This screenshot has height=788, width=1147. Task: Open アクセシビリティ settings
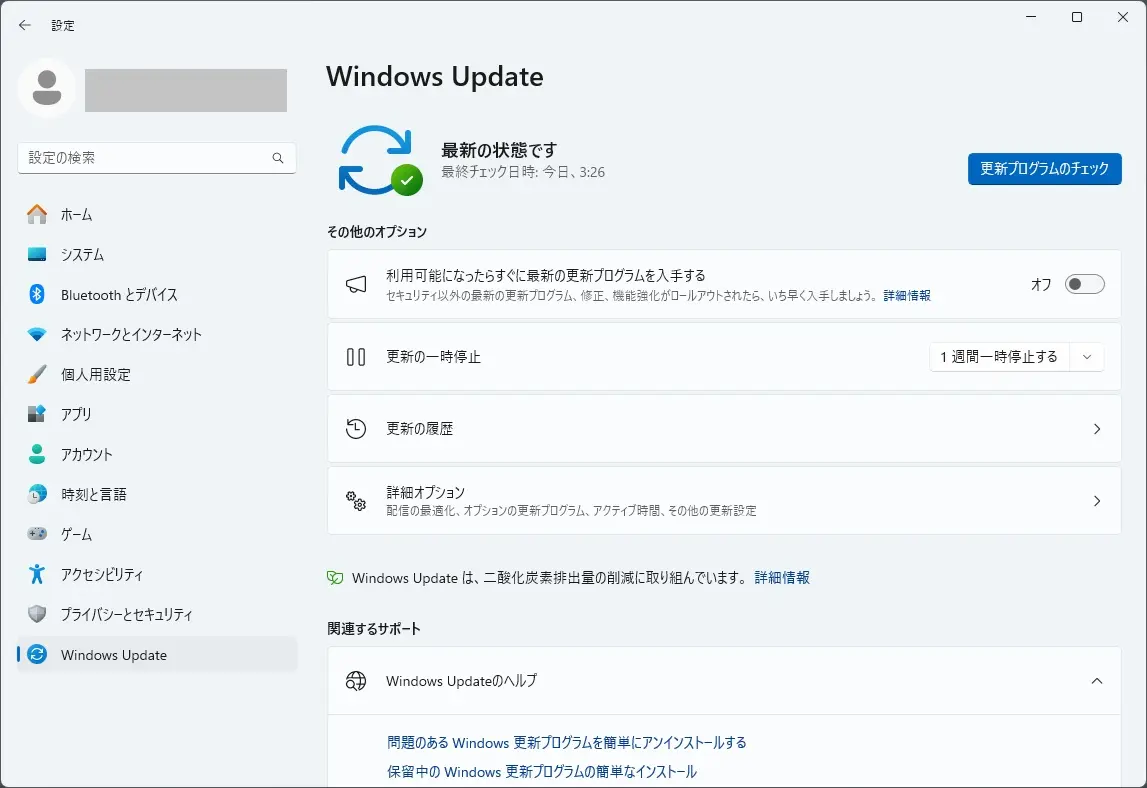click(x=157, y=574)
